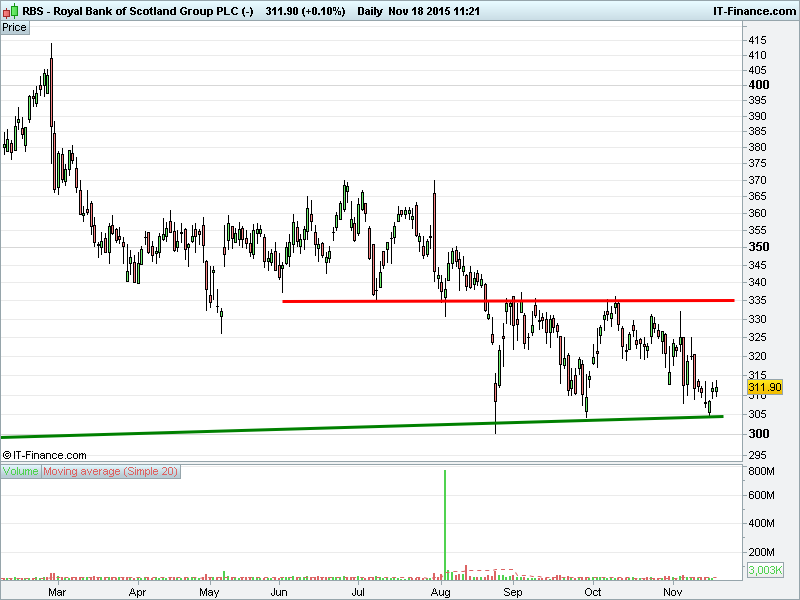
Task: Click the tall green August volume spike
Action: coord(445,520)
